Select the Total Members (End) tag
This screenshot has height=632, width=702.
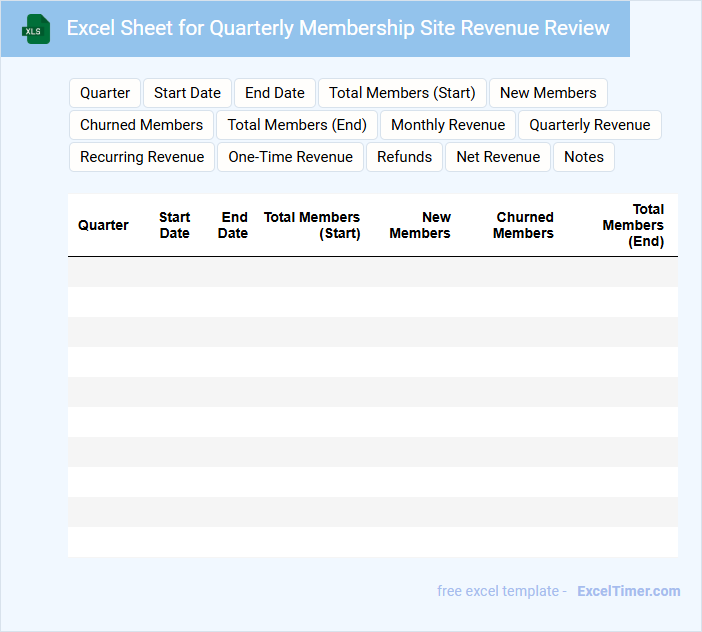[x=297, y=125]
